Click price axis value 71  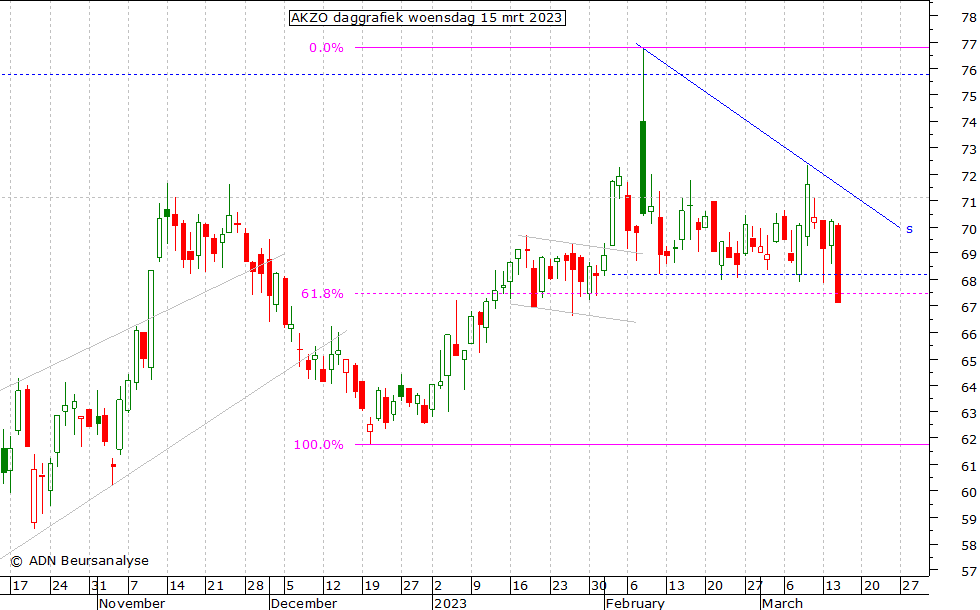969,202
